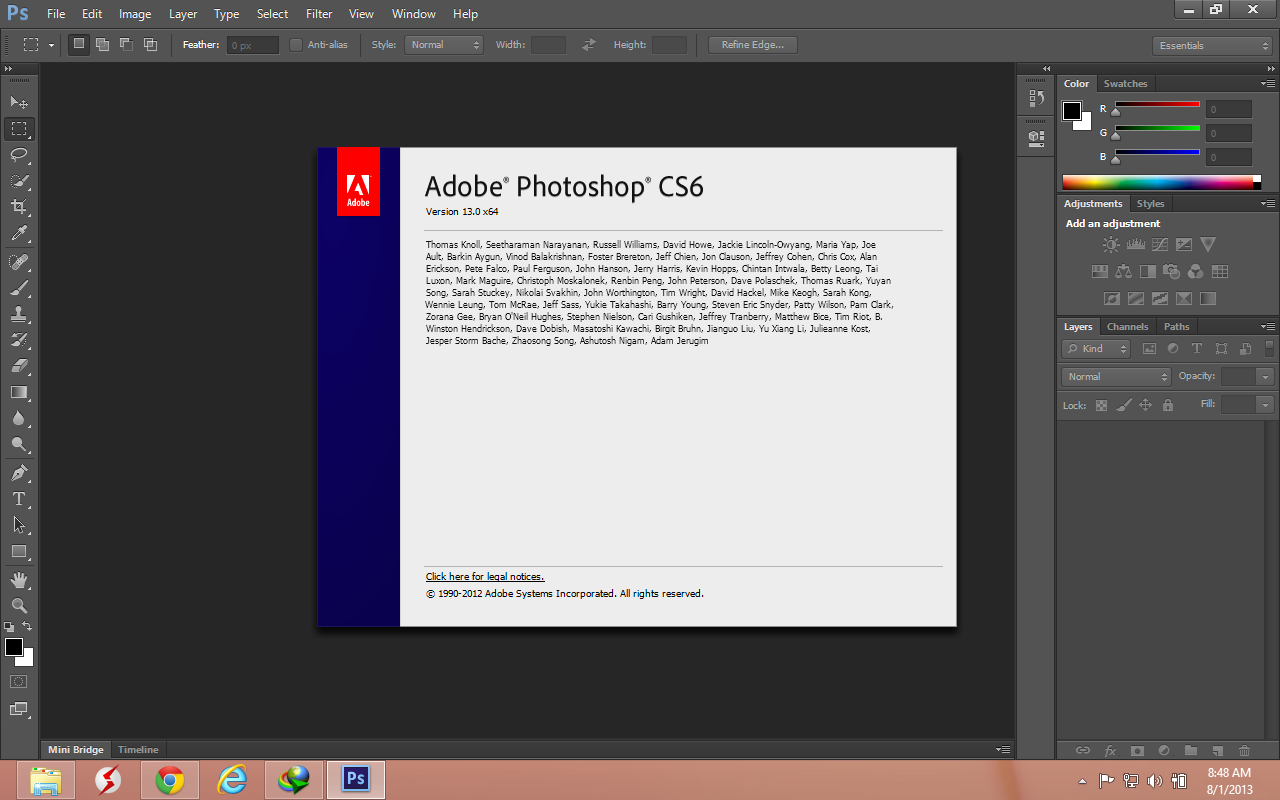Image resolution: width=1280 pixels, height=800 pixels.
Task: Toggle the filter for pixel layers
Action: click(x=1149, y=349)
